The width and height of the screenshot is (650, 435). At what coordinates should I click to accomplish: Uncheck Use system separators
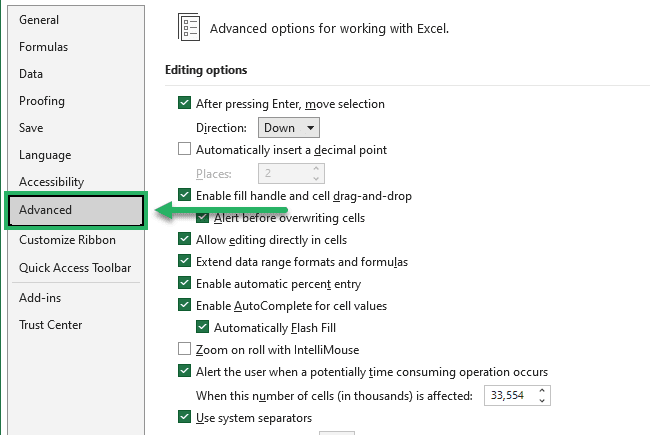[x=184, y=416]
